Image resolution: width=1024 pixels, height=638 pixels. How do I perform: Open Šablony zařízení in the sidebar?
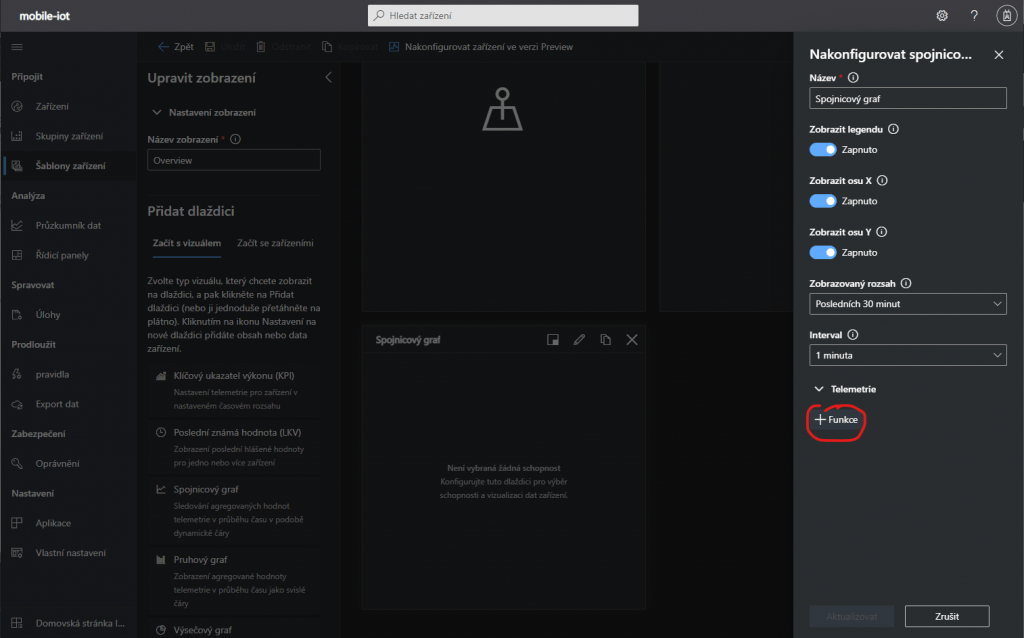coord(70,166)
